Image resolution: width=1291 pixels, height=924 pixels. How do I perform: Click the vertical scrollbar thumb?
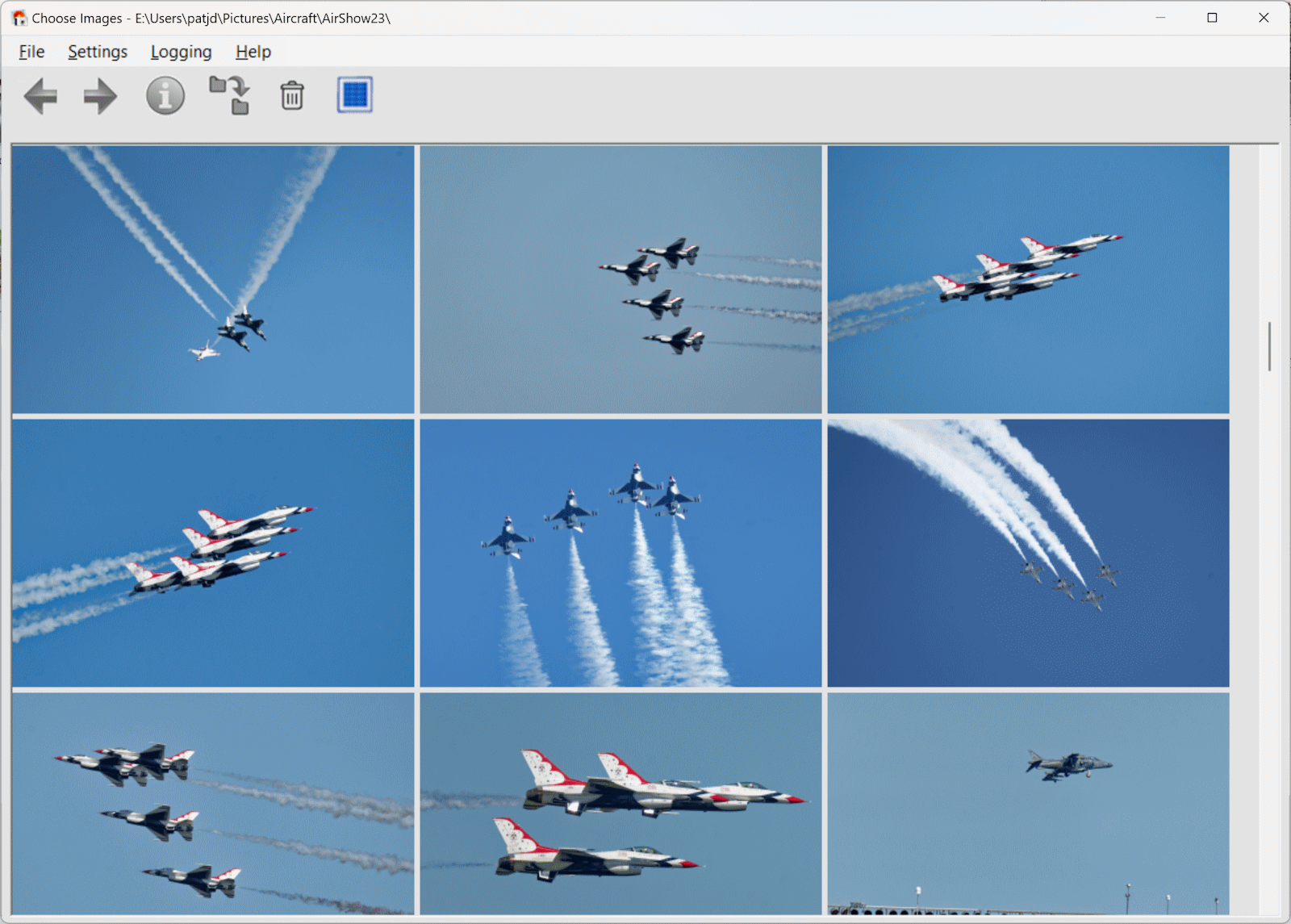[1269, 346]
